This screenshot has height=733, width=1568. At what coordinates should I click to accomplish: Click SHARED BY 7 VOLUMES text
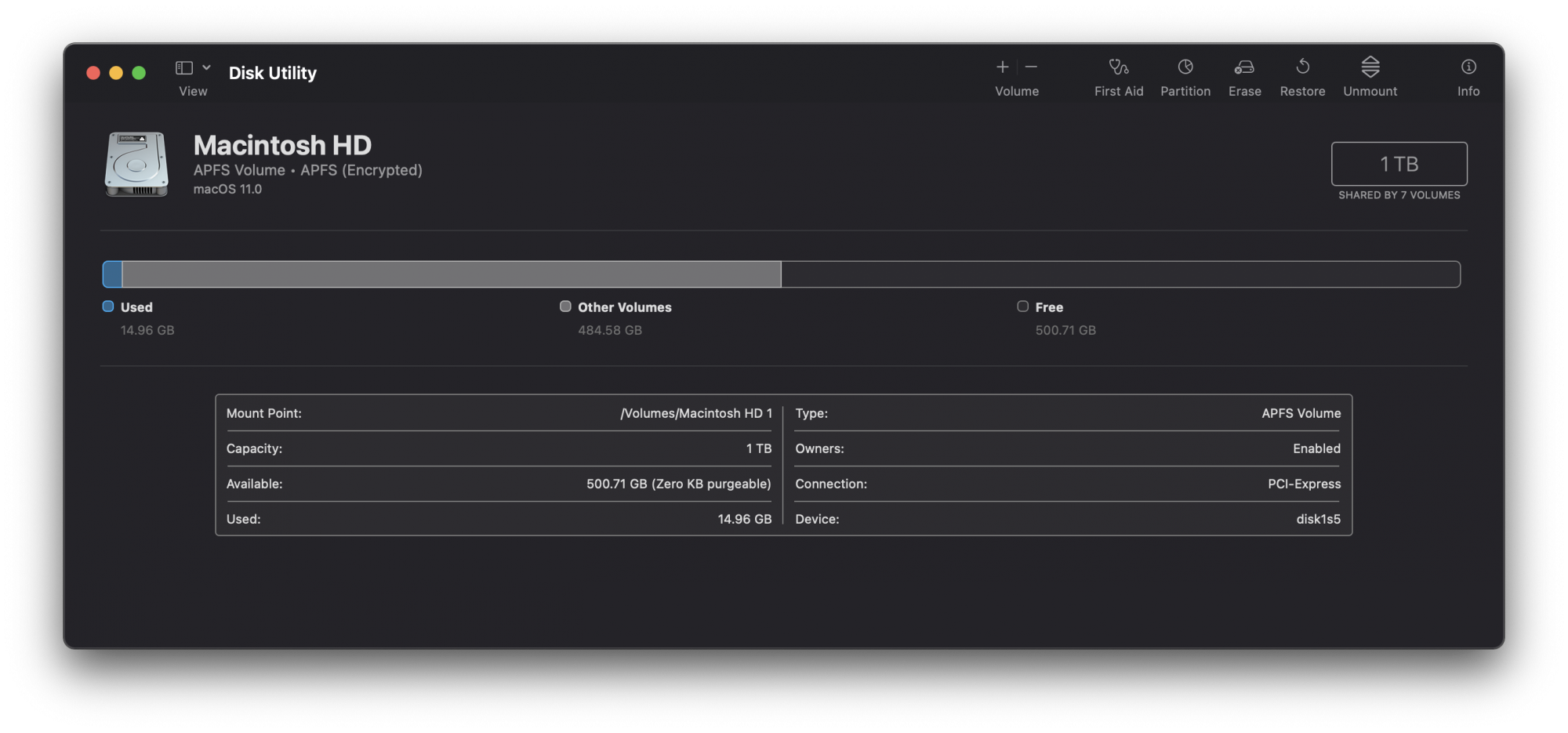coord(1399,195)
